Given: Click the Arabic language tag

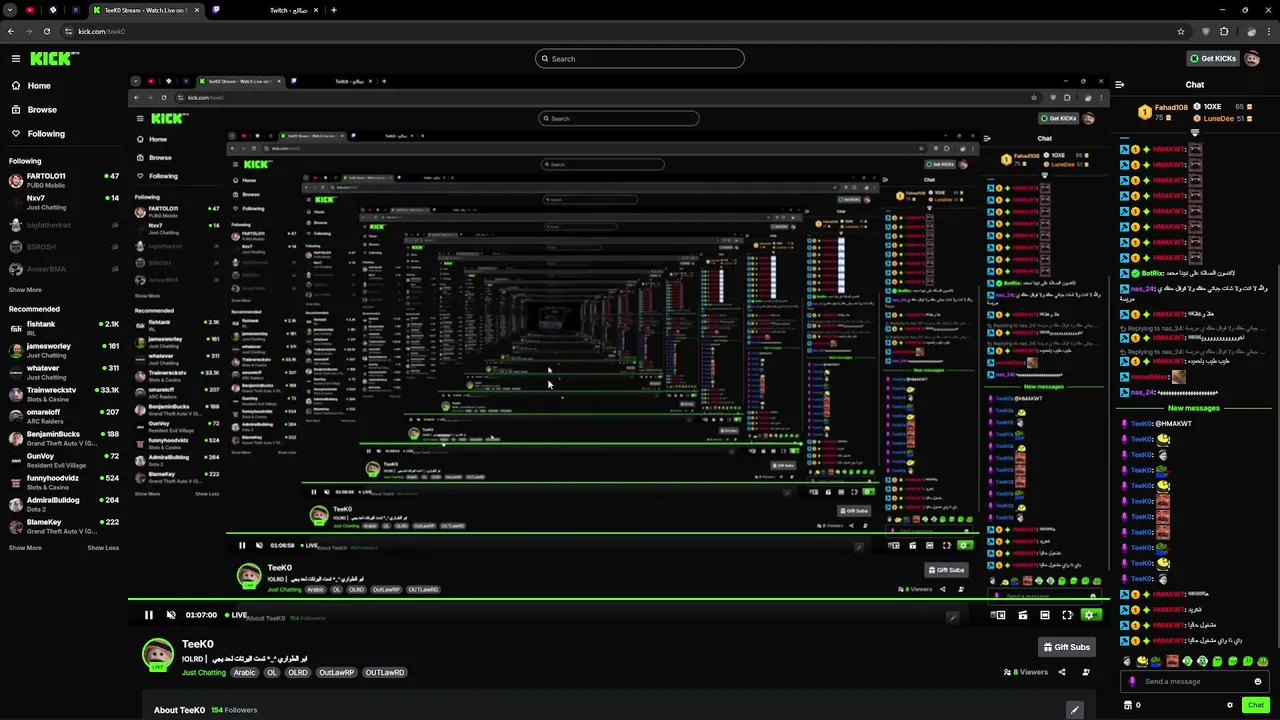Looking at the screenshot, I should click(x=245, y=673).
